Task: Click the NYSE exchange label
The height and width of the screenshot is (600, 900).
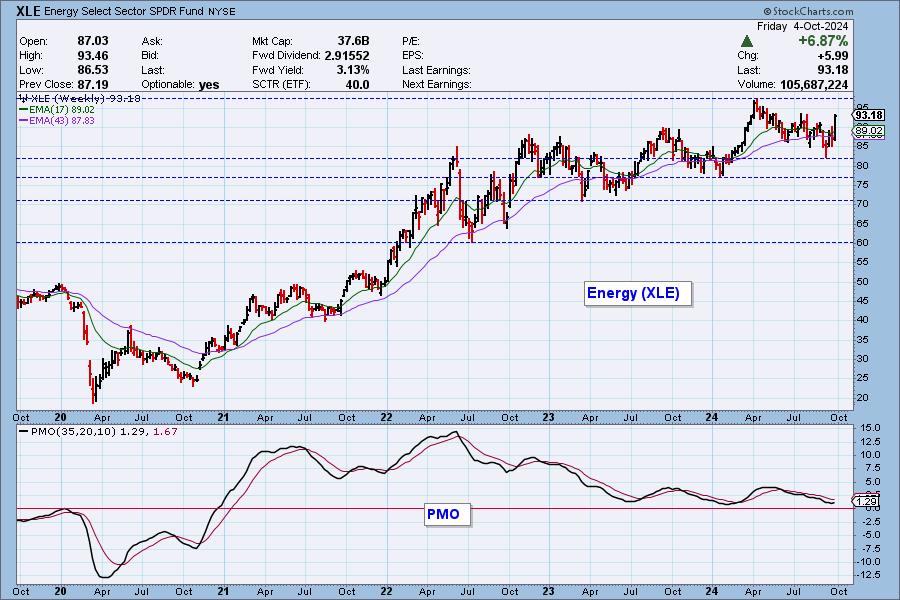Action: 222,11
